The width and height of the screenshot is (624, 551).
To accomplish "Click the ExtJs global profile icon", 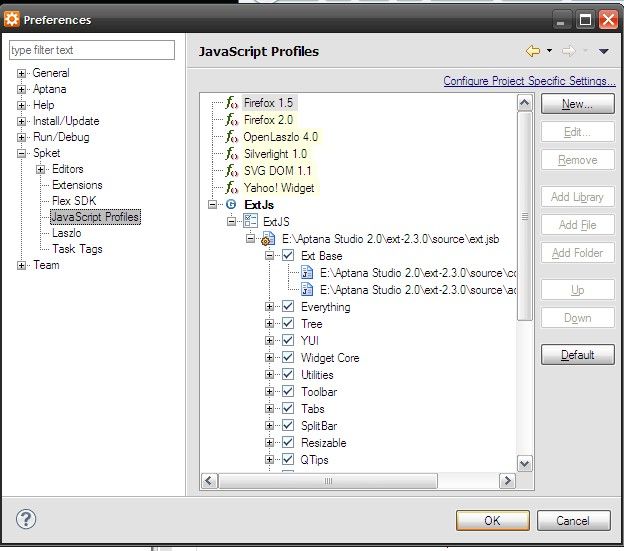I will click(231, 204).
